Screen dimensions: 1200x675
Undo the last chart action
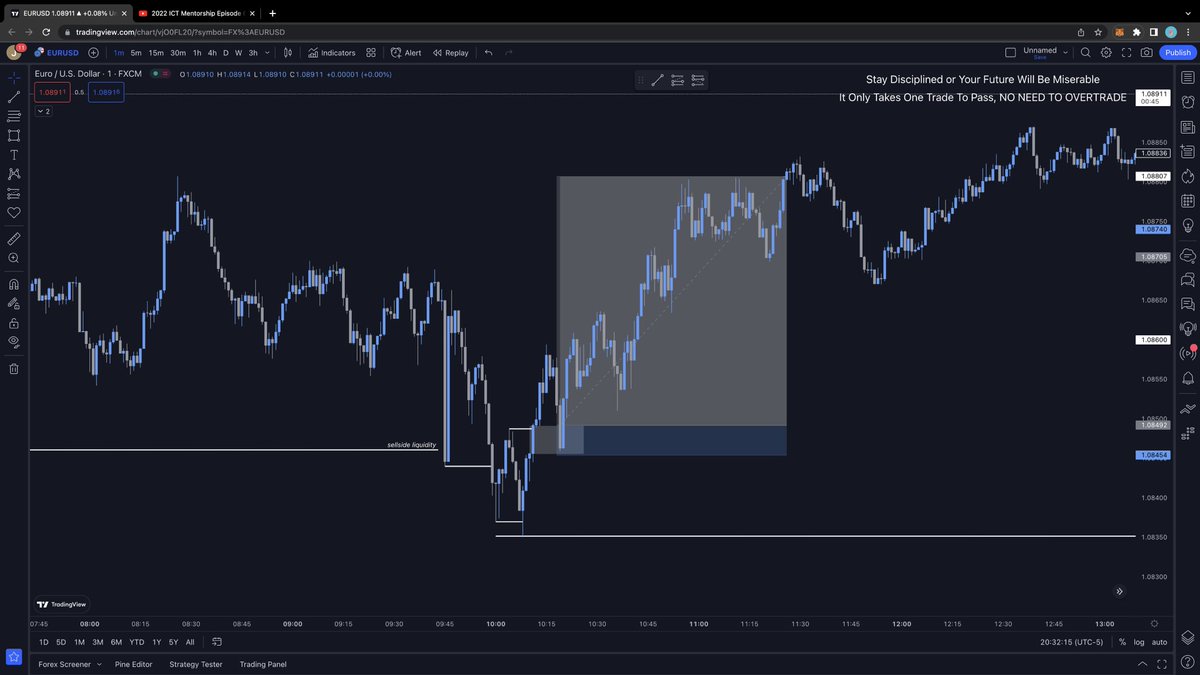(488, 53)
